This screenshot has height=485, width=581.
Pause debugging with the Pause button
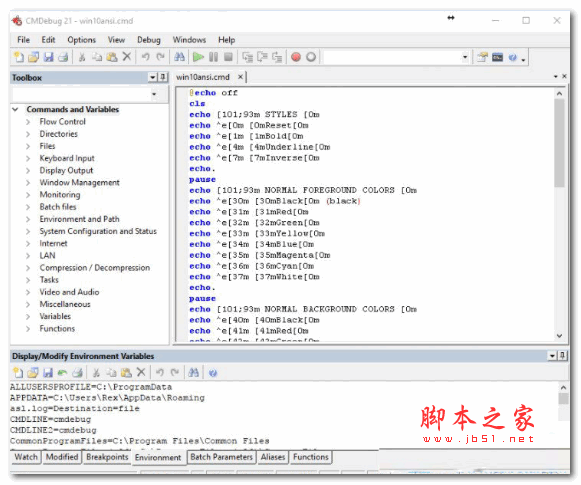213,57
